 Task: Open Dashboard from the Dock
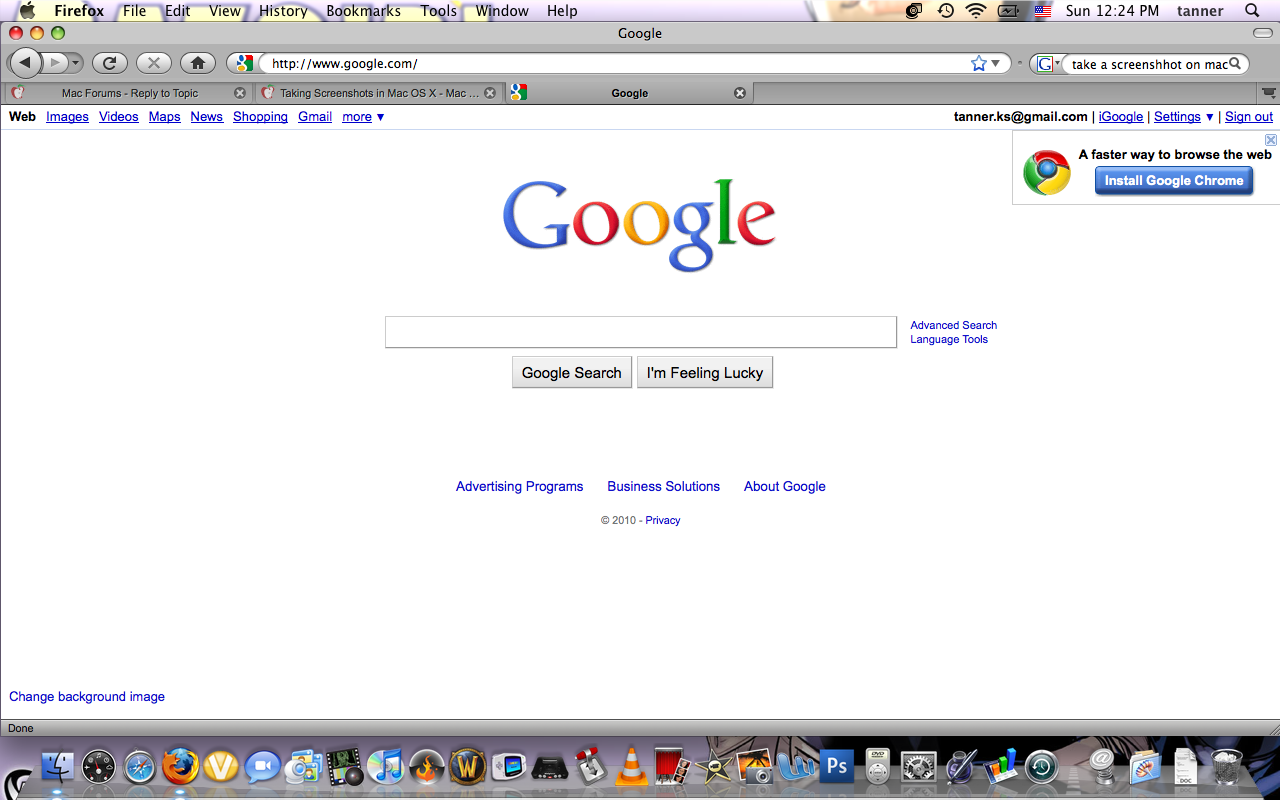coord(99,768)
